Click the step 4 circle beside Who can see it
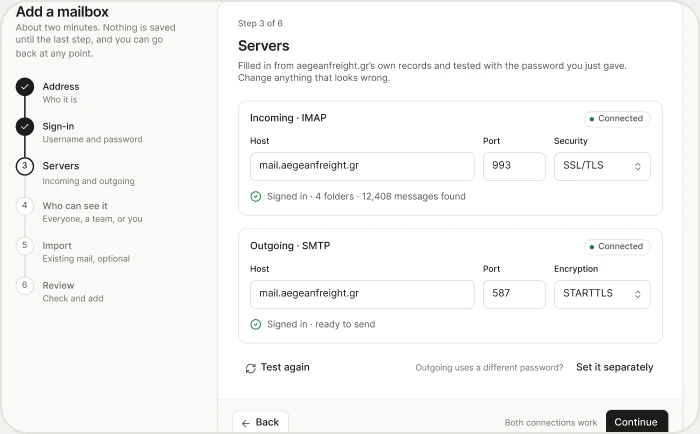The width and height of the screenshot is (700, 434). click(x=25, y=205)
